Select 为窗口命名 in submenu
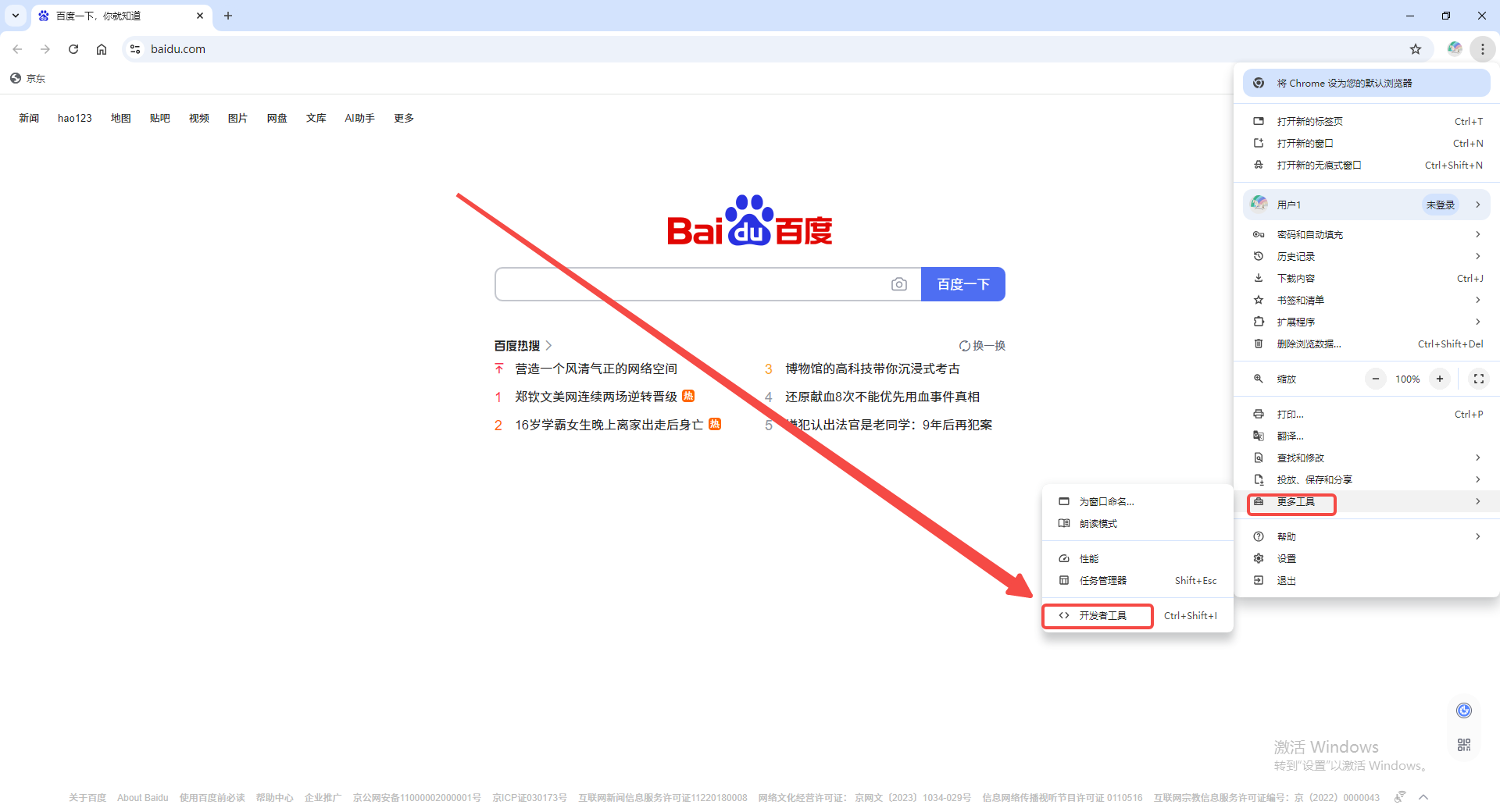The width and height of the screenshot is (1500, 812). coord(1137,501)
